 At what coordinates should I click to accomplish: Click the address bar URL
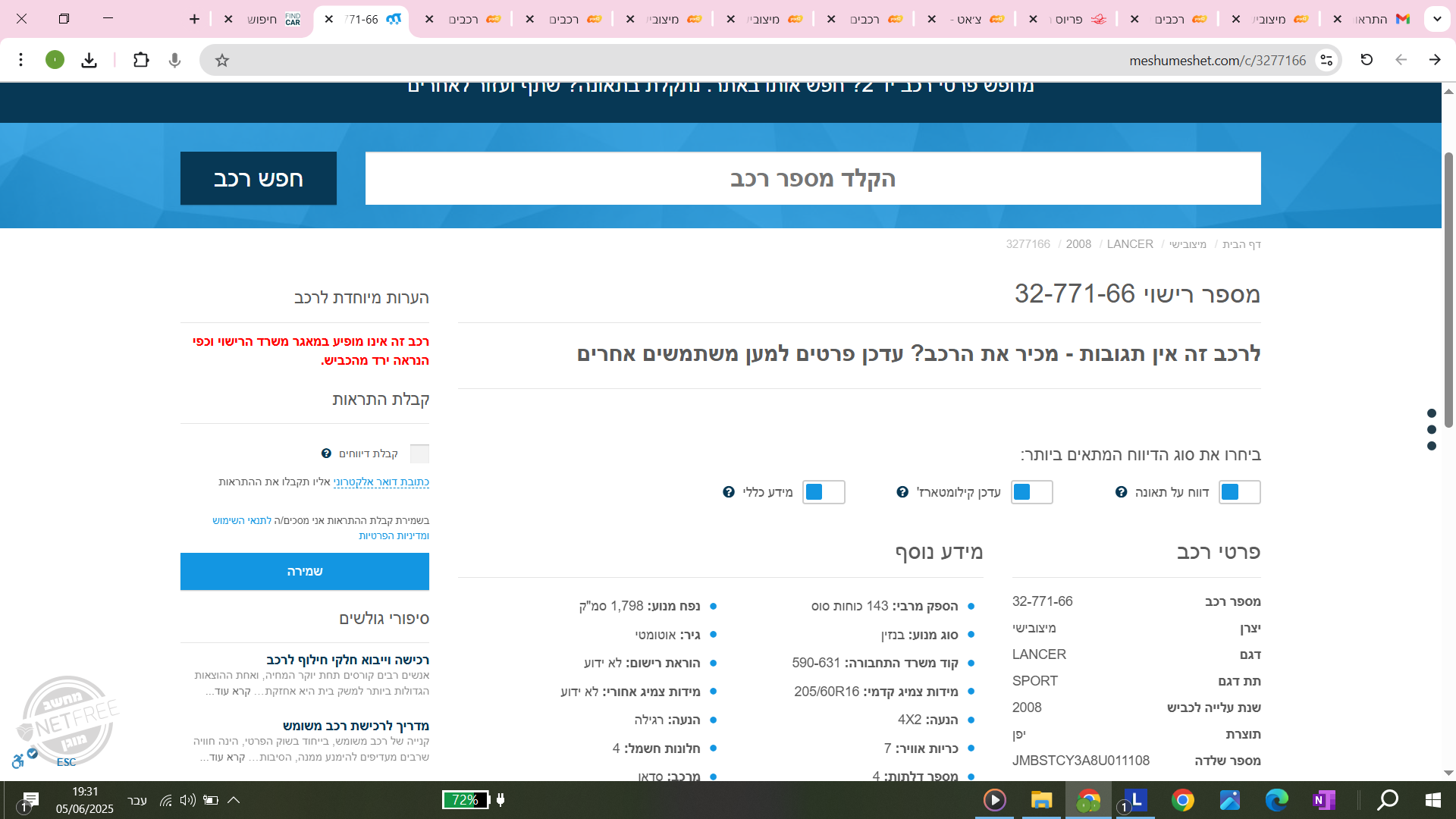pos(1217,60)
